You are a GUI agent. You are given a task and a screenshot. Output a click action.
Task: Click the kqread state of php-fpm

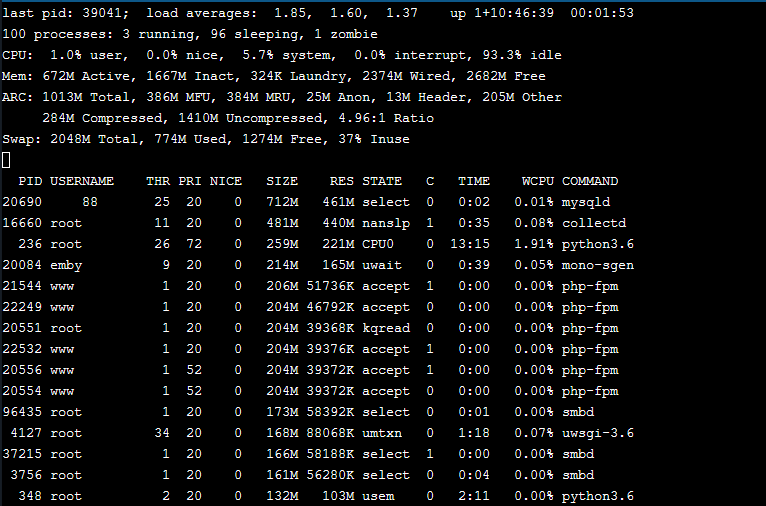(x=386, y=328)
